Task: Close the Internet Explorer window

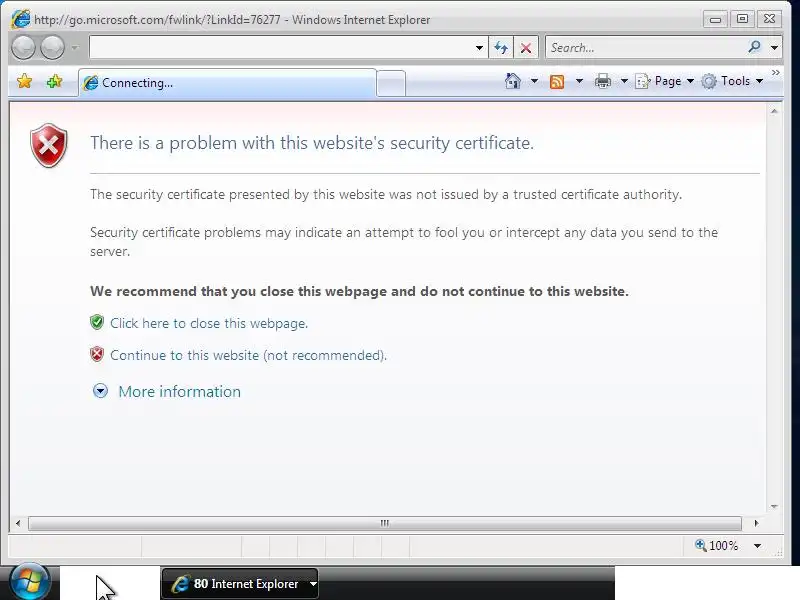Action: click(769, 19)
